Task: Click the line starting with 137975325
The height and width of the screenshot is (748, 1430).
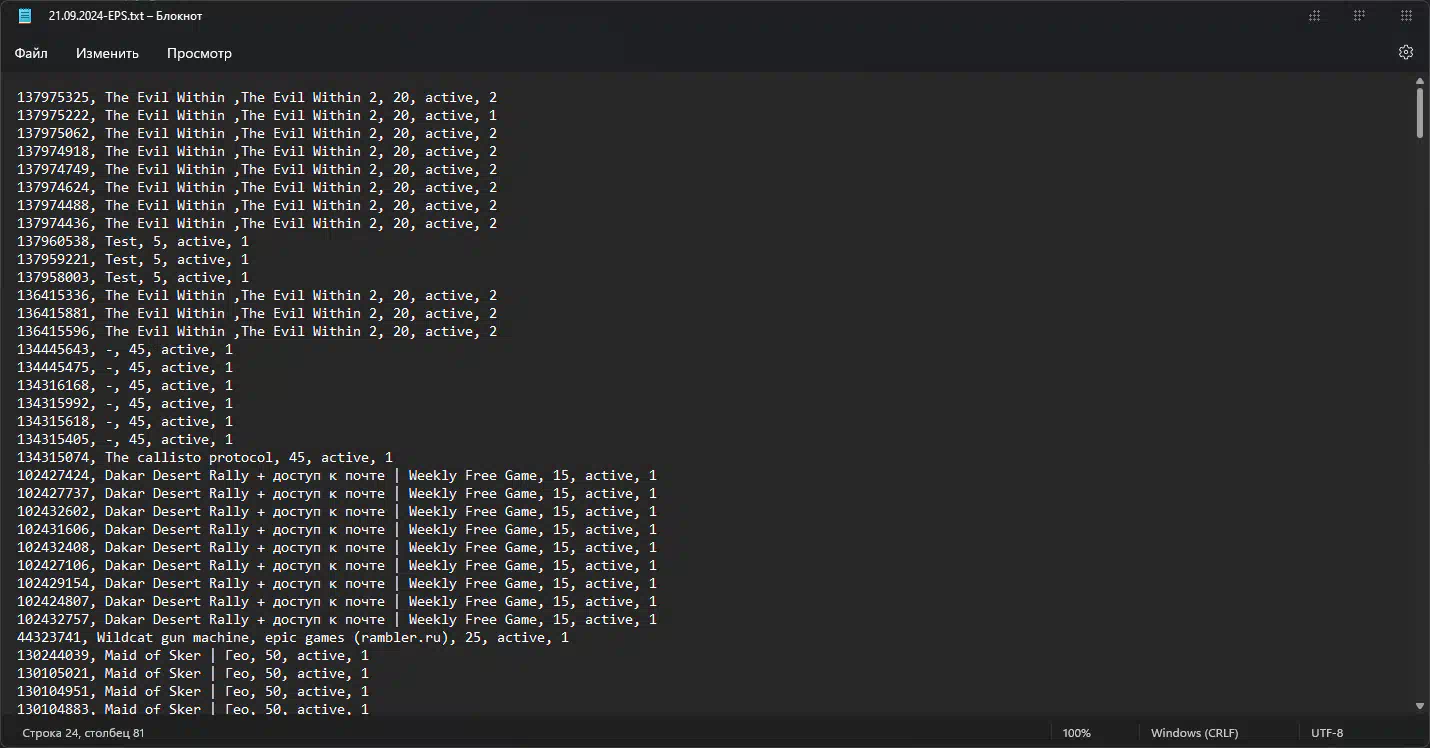Action: [257, 97]
